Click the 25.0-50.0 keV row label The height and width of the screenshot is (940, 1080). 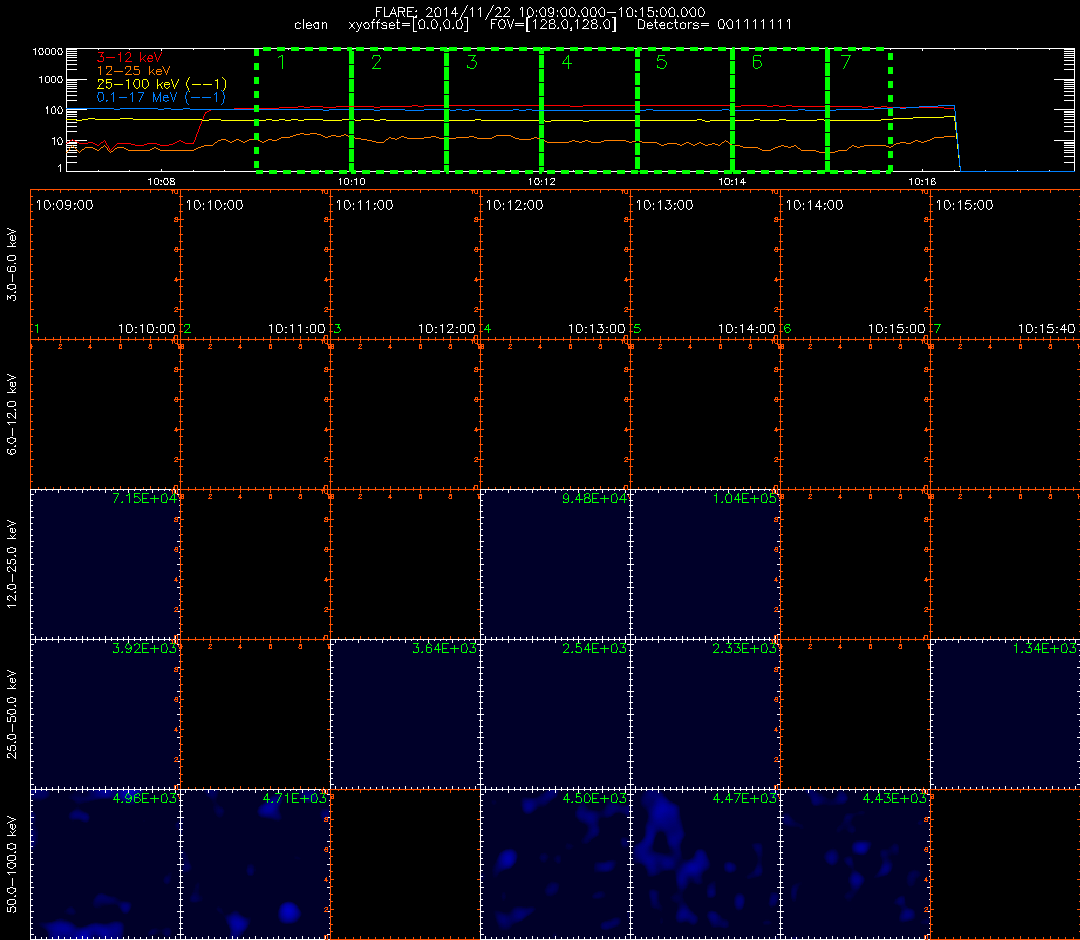pyautogui.click(x=12, y=714)
